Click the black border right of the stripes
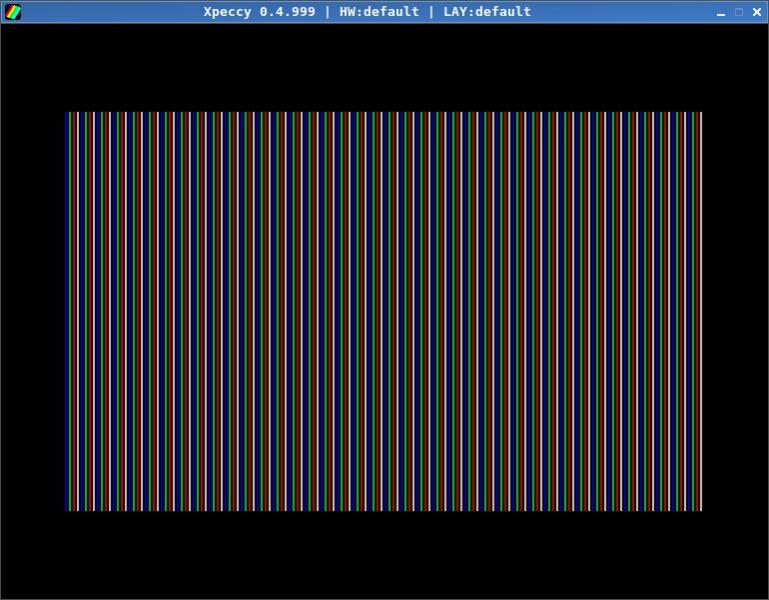This screenshot has width=769, height=600. point(735,311)
